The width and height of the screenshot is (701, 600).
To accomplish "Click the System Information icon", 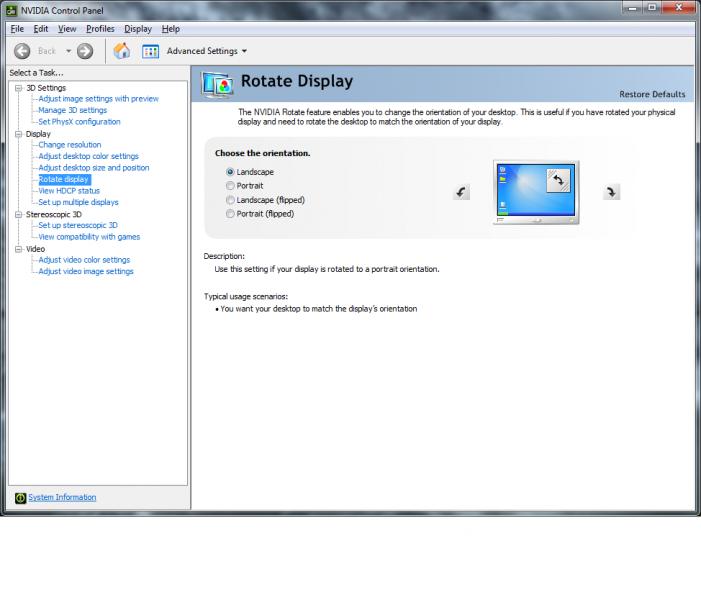I will click(x=19, y=497).
